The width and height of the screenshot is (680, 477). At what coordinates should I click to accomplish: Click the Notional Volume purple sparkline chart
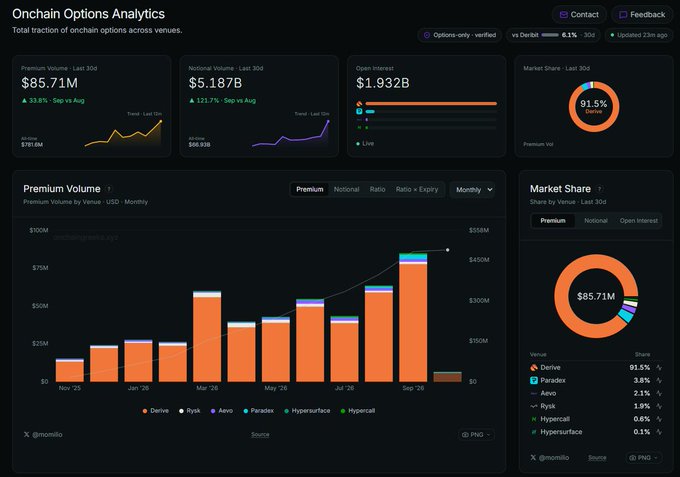pyautogui.click(x=291, y=134)
